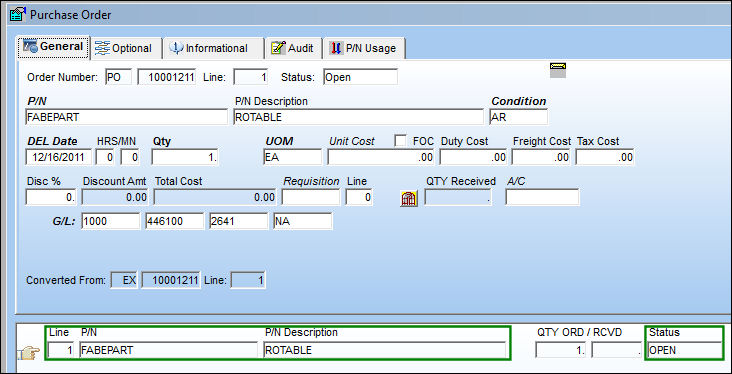This screenshot has height=374, width=732.
Task: Click the P/N field containing FABEPART
Action: [127, 117]
